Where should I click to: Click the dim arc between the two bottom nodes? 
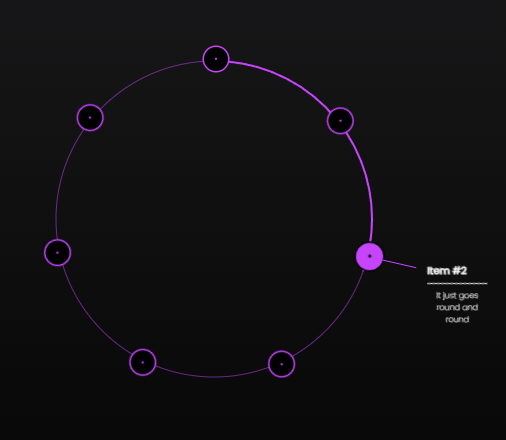pos(213,377)
